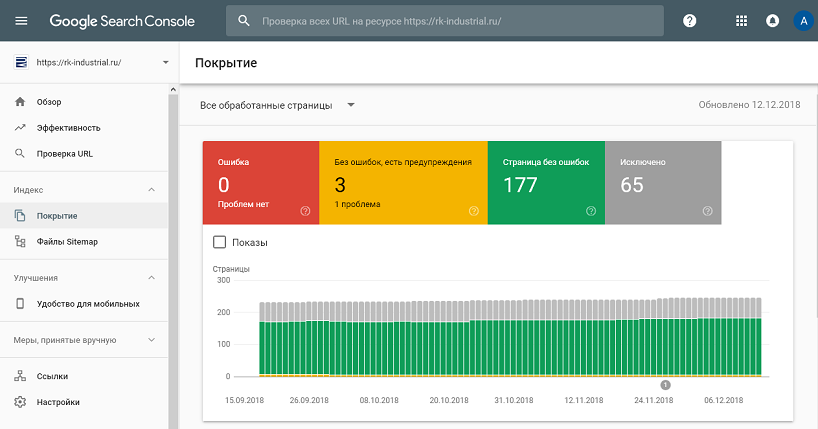Open Эффективность report
The image size is (818, 429).
[84, 127]
